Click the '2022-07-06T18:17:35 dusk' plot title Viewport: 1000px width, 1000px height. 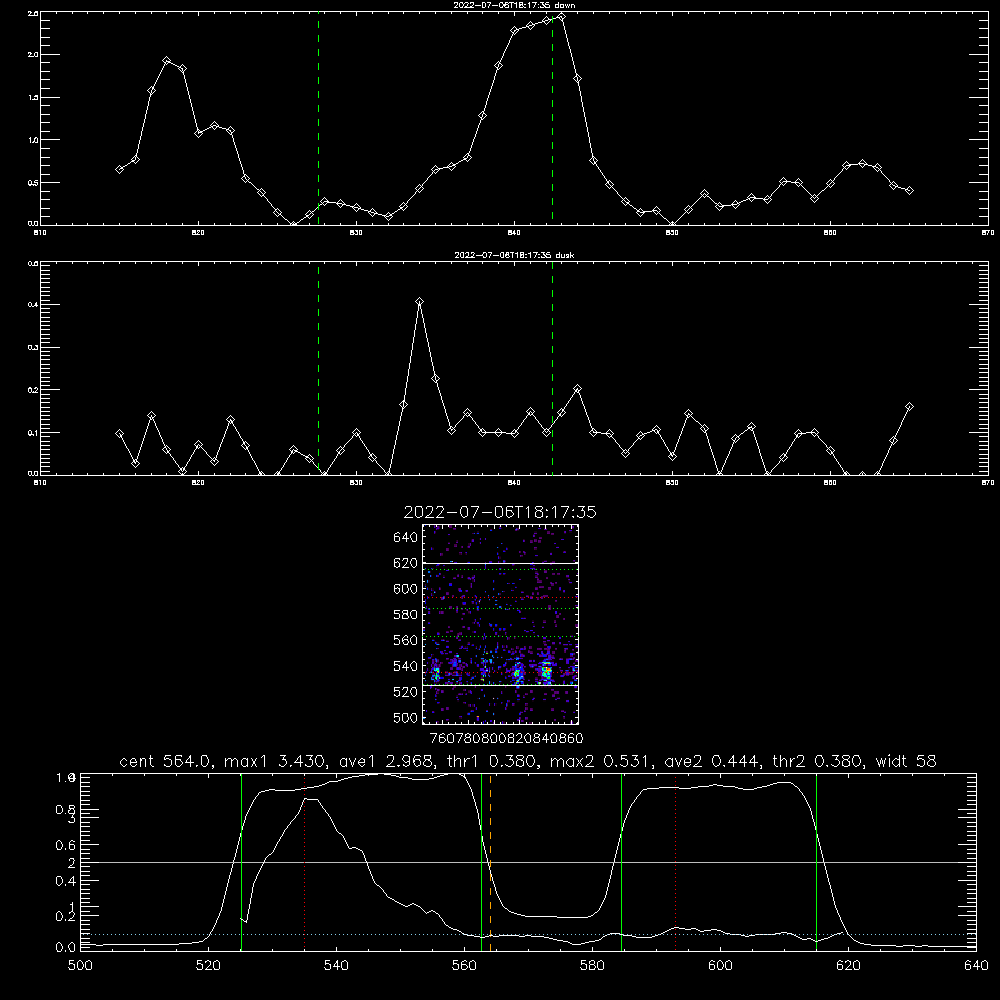[x=513, y=255]
